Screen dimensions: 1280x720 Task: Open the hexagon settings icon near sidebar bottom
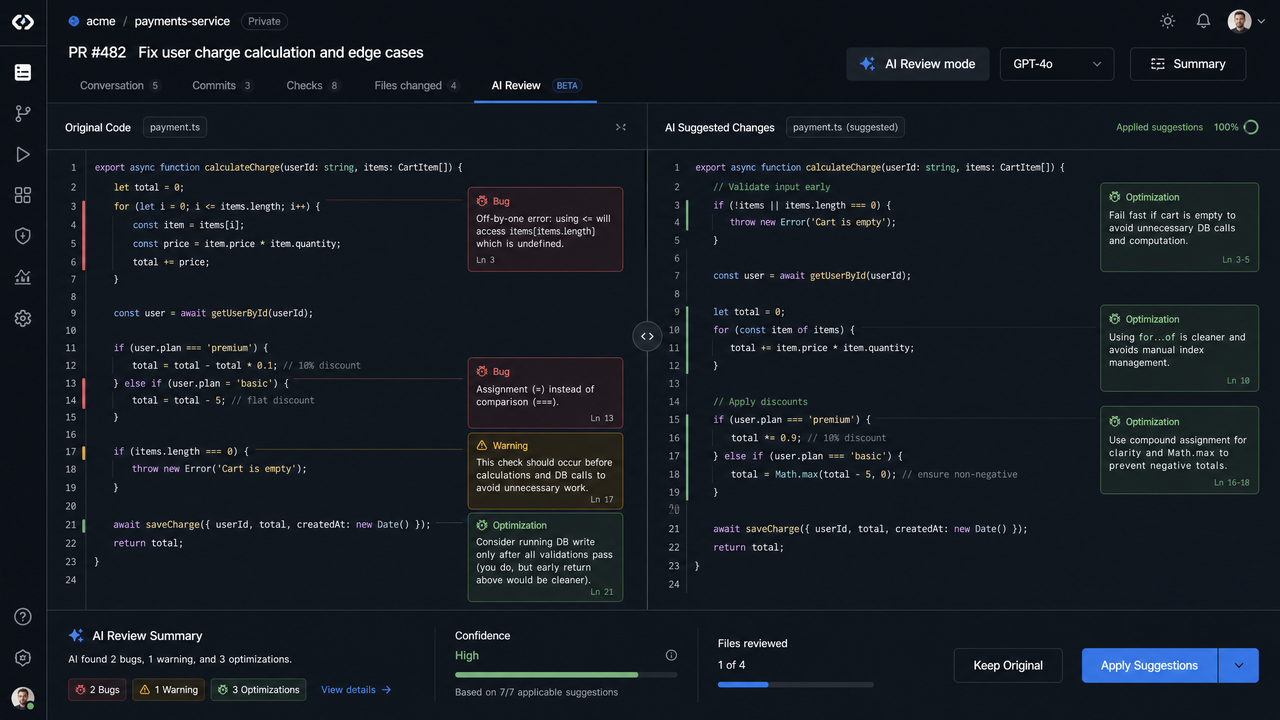tap(23, 658)
